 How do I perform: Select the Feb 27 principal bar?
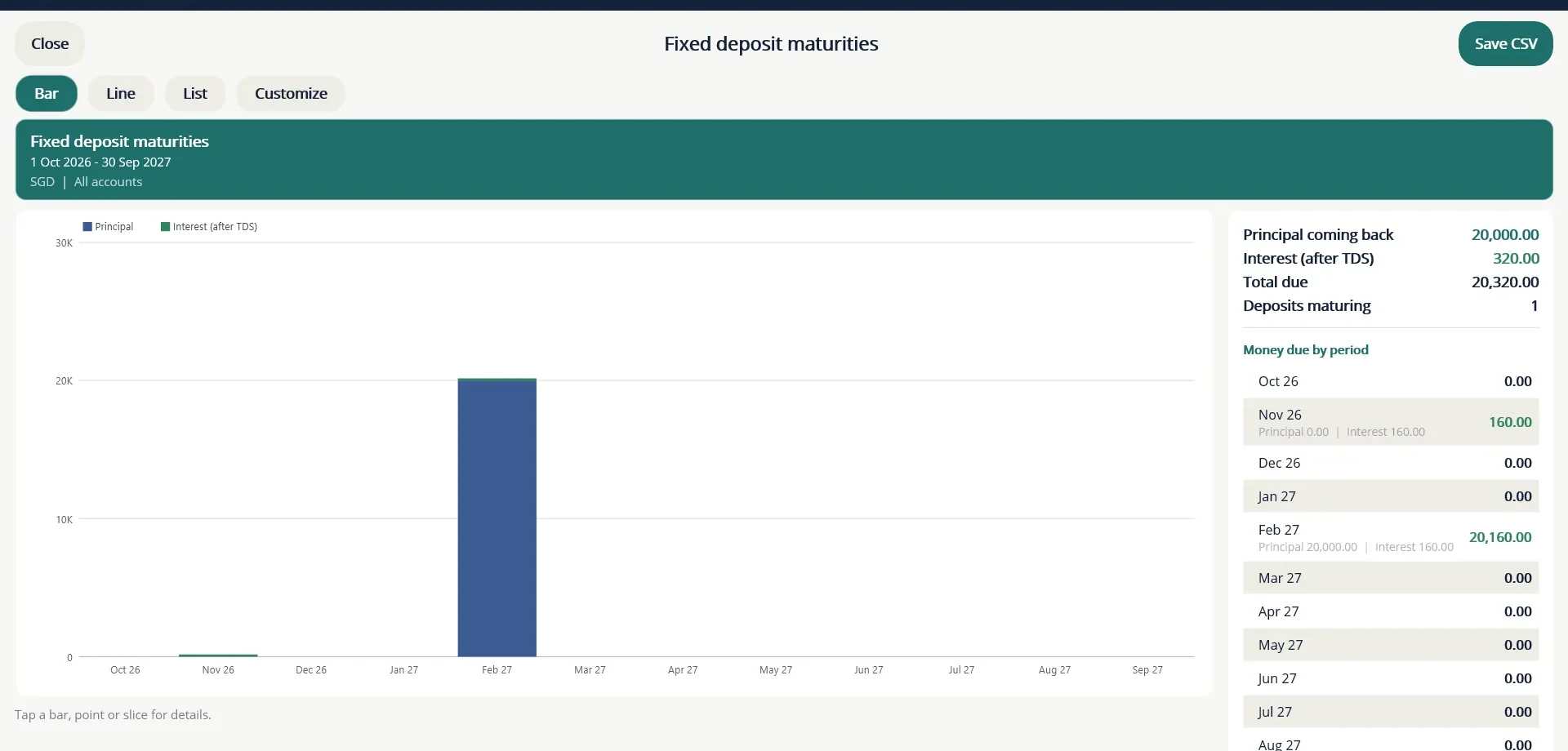[x=497, y=518]
